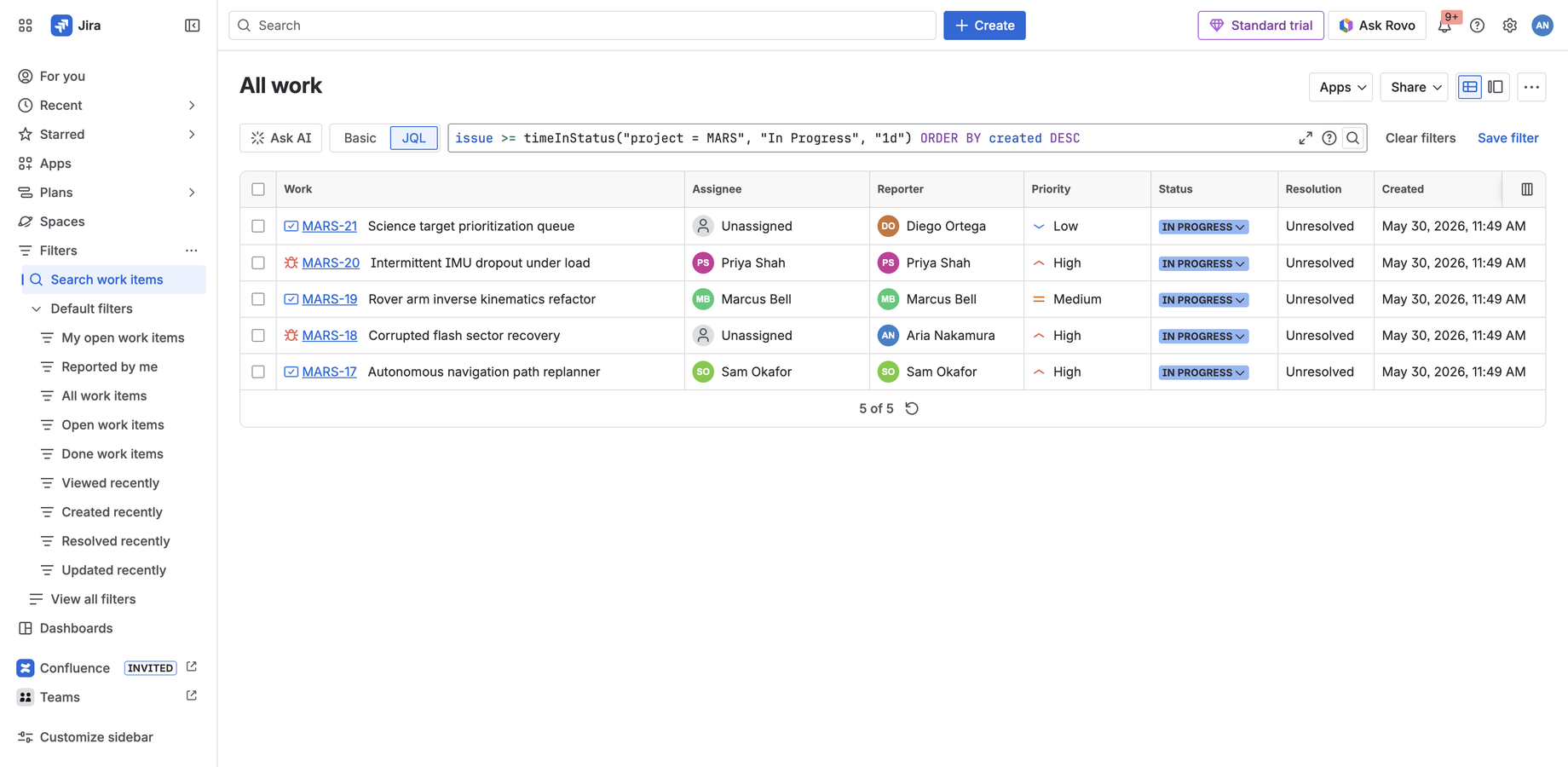Open the AN profile avatar
1568x767 pixels.
coord(1542,26)
